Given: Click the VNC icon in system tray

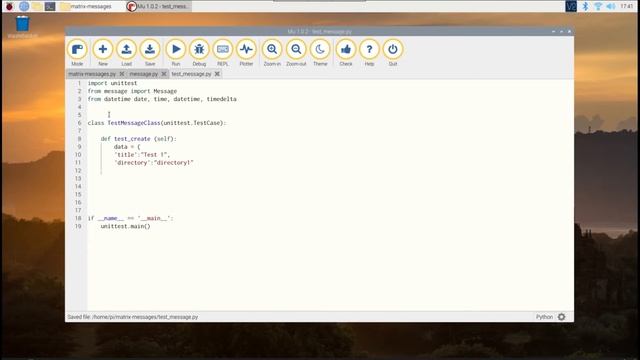Looking at the screenshot, I should click(571, 6).
